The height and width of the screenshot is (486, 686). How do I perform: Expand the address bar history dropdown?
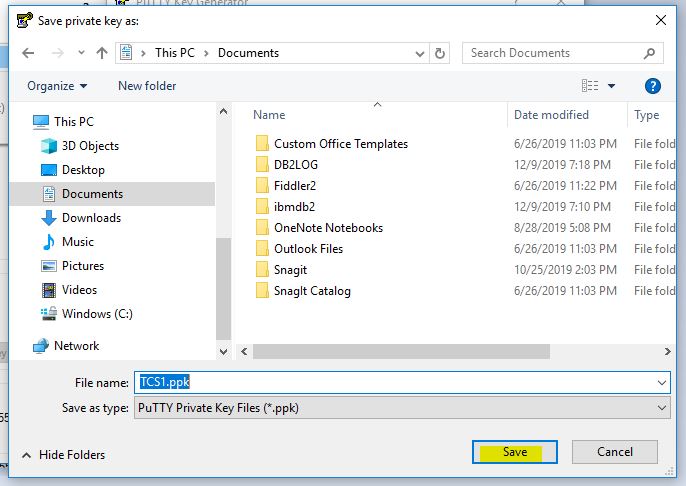(x=420, y=54)
